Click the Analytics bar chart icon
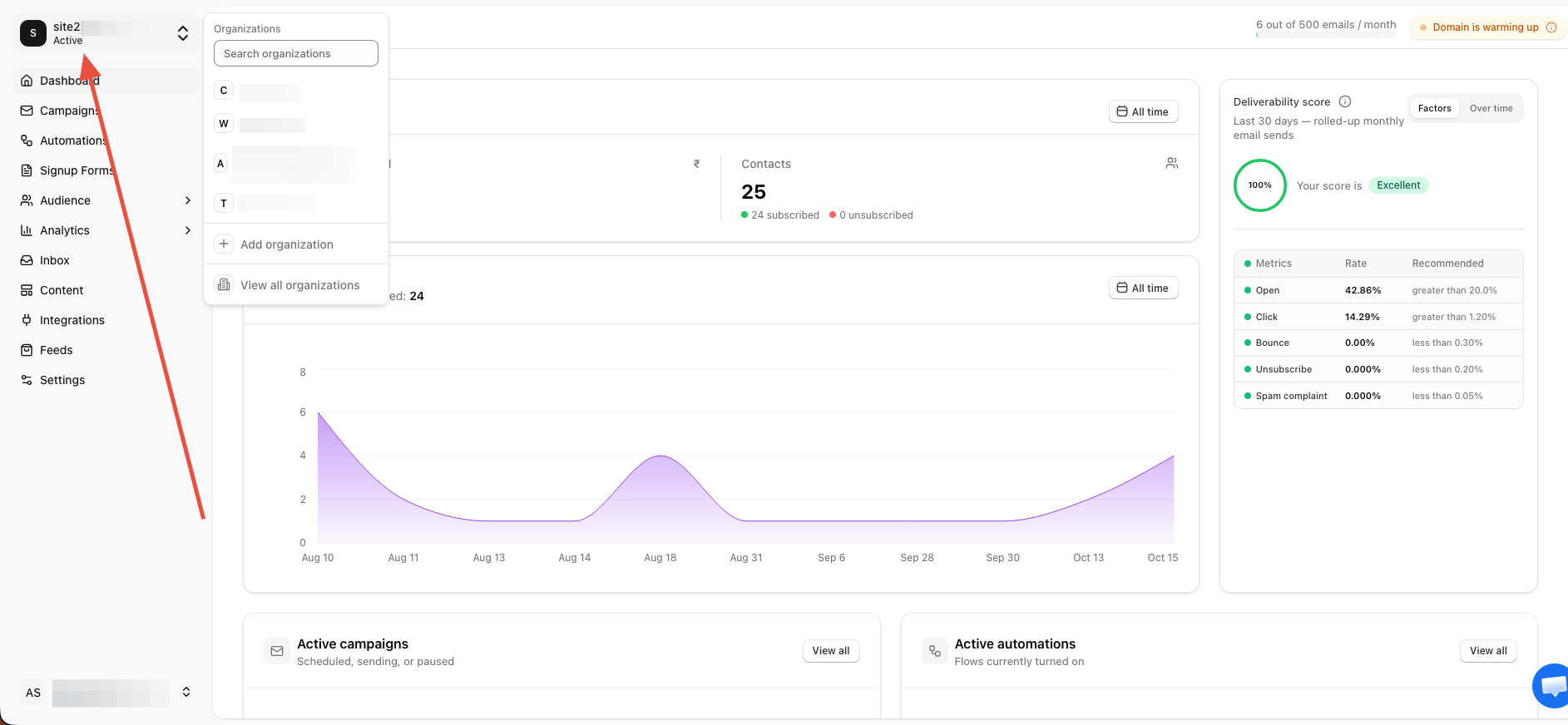Screen dimensions: 1568x725 [27, 230]
